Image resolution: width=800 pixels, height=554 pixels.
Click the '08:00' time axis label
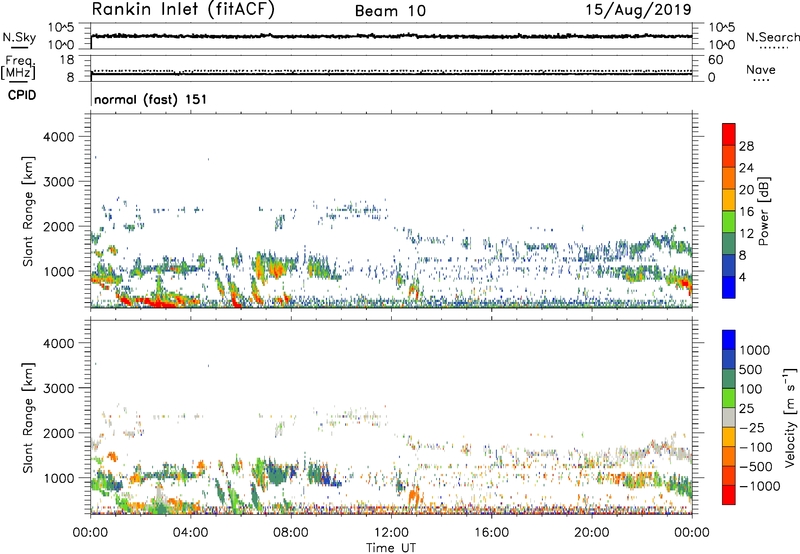[x=291, y=533]
